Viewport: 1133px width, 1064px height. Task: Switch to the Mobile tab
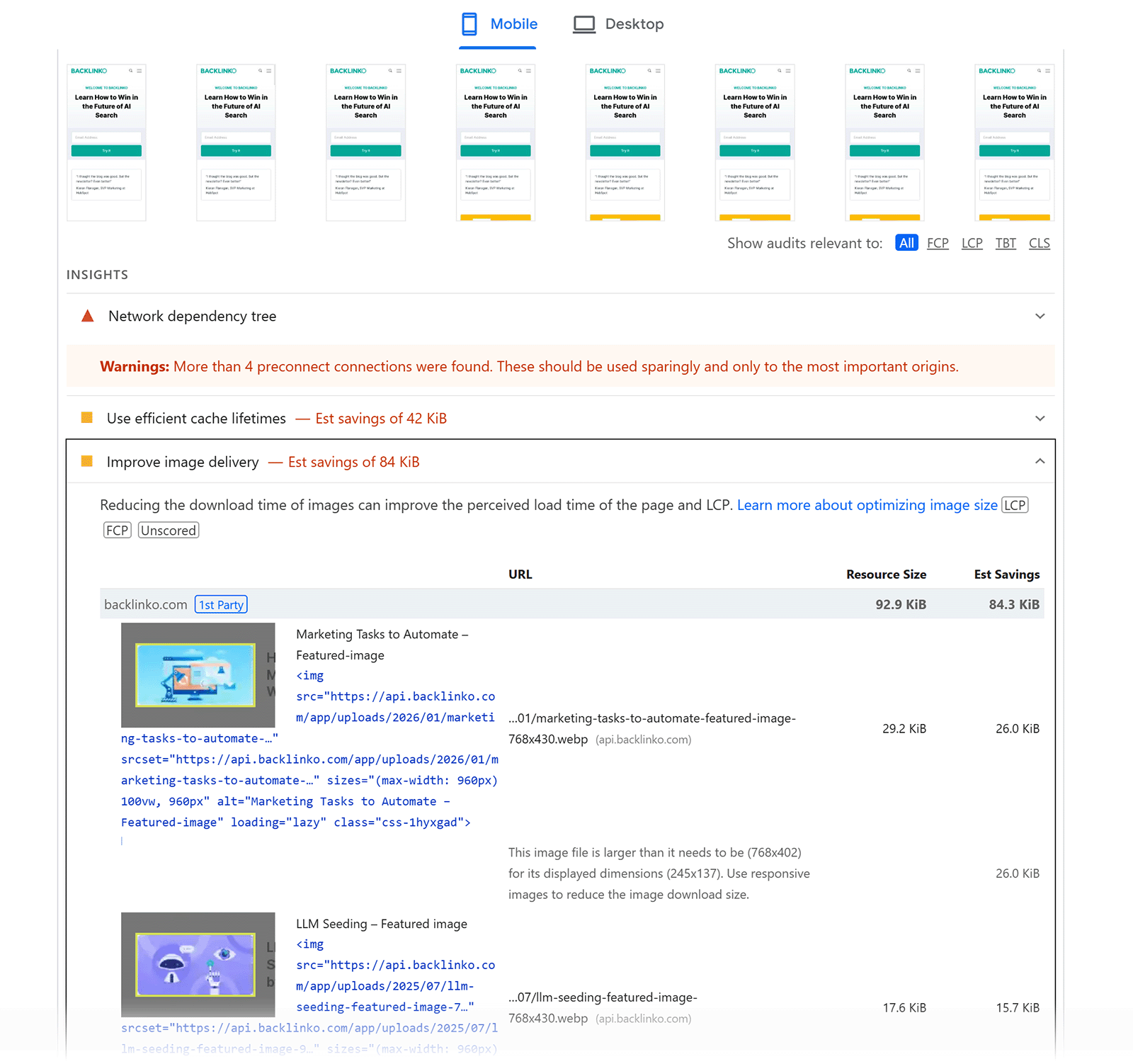[498, 23]
